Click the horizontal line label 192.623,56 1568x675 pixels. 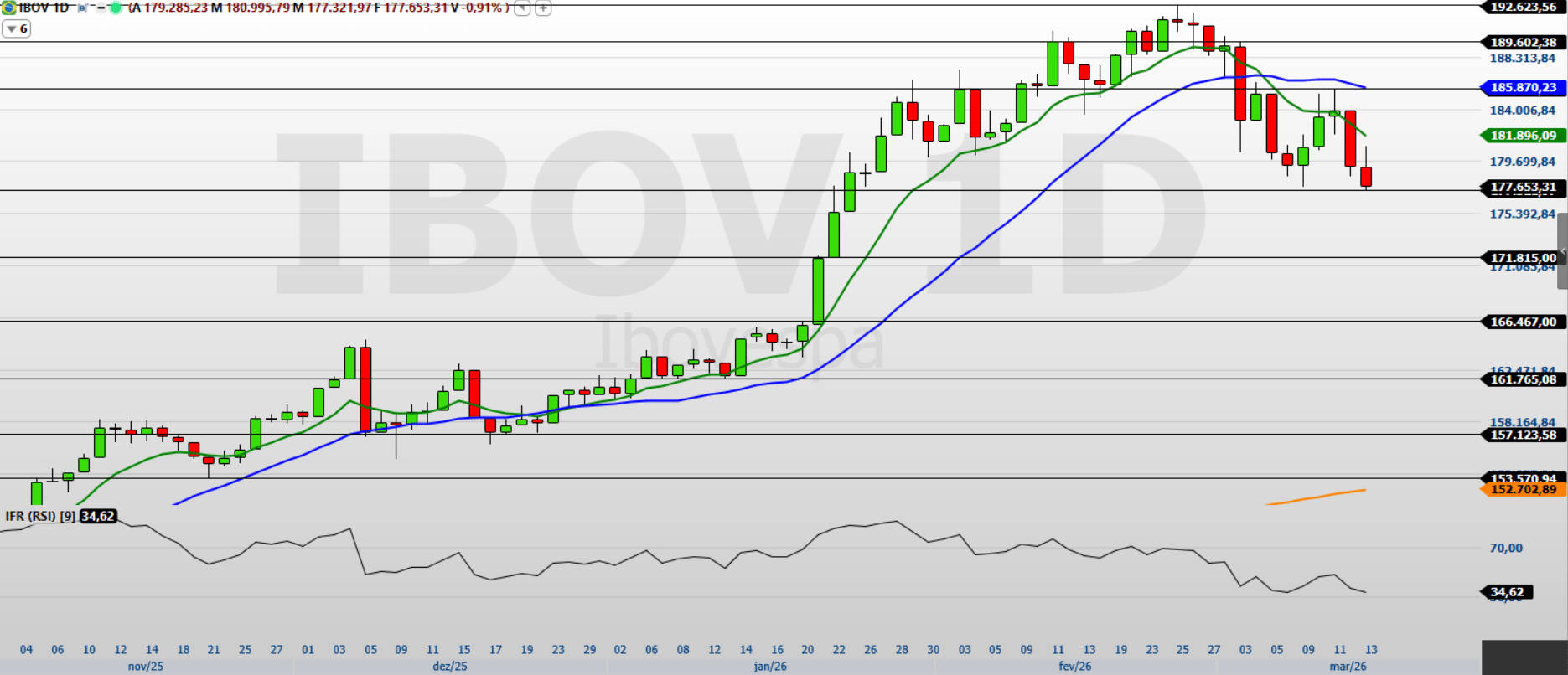(1523, 7)
